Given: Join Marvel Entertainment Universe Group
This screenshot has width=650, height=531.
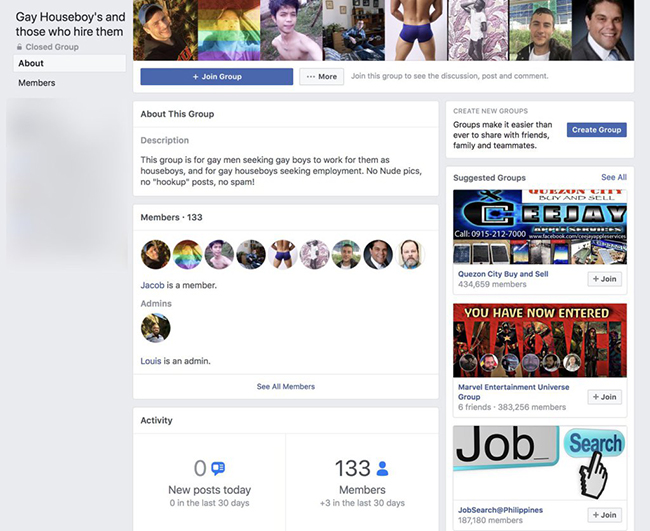Looking at the screenshot, I should [x=604, y=397].
